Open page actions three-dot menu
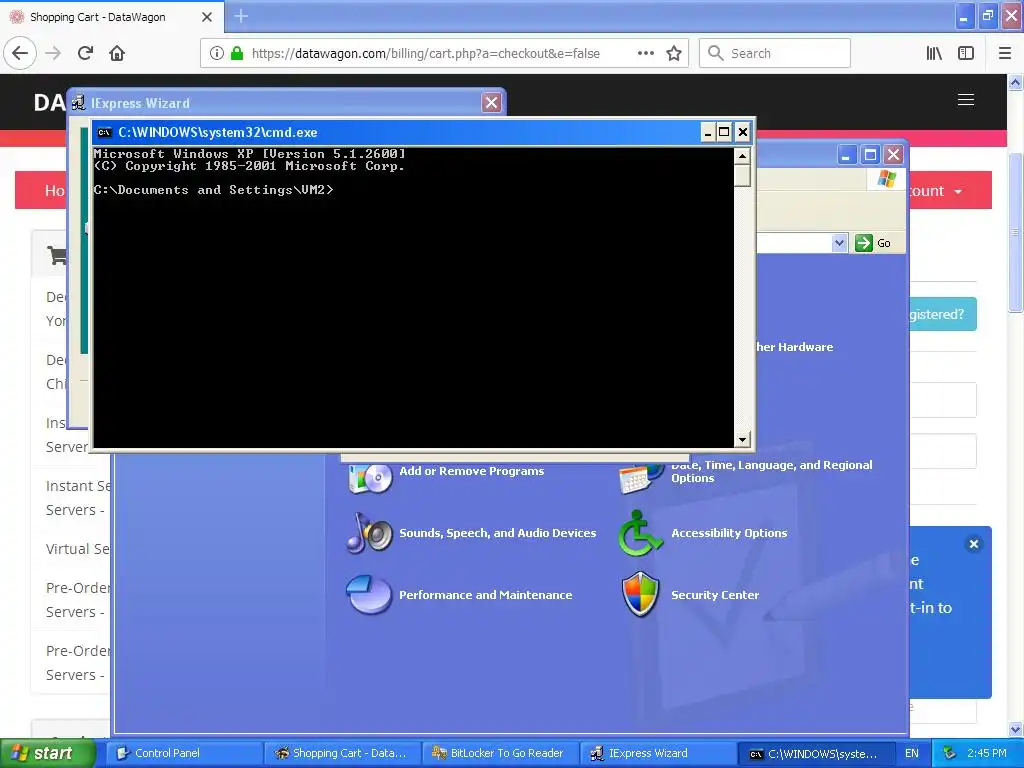Image resolution: width=1024 pixels, height=768 pixels. [646, 53]
